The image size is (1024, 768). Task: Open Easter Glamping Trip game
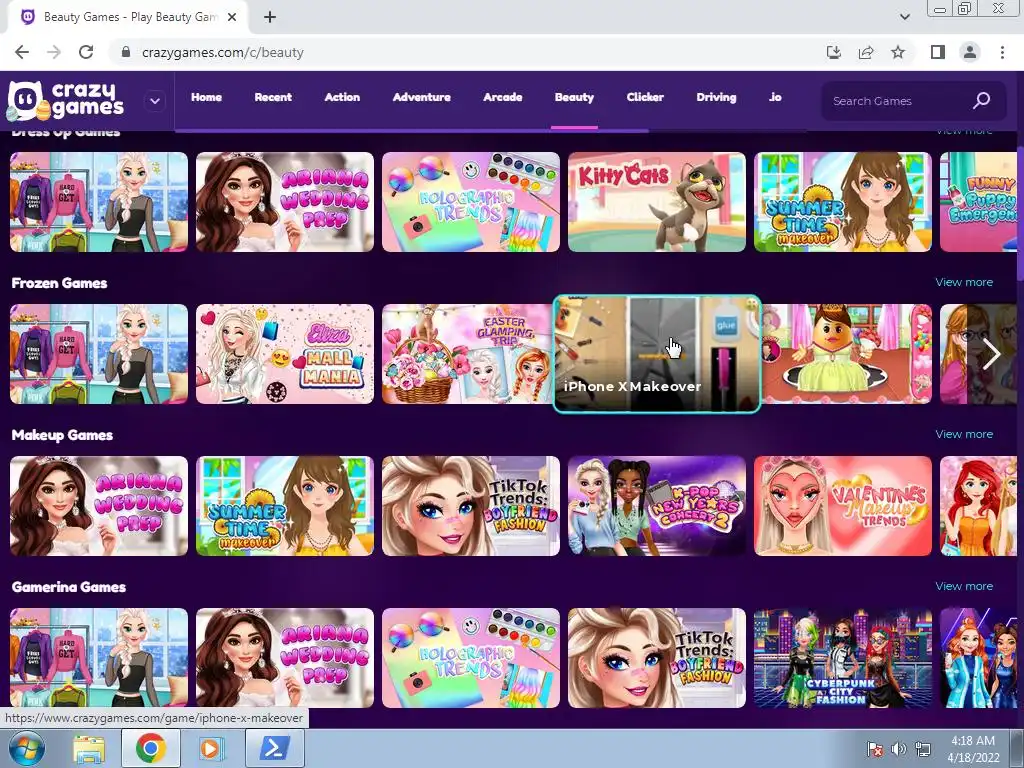(x=468, y=354)
